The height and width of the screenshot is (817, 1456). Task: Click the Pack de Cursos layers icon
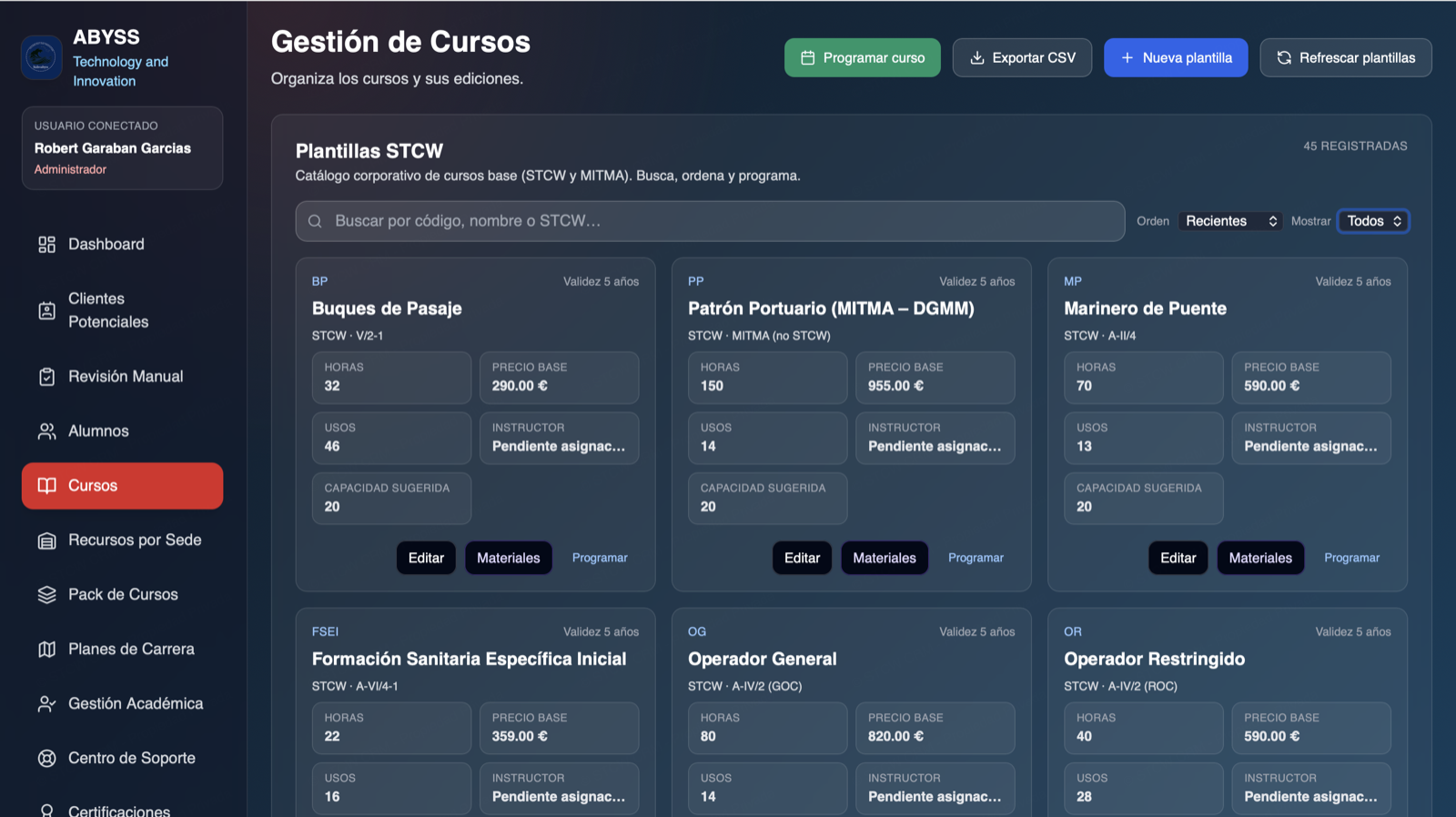[x=46, y=595]
